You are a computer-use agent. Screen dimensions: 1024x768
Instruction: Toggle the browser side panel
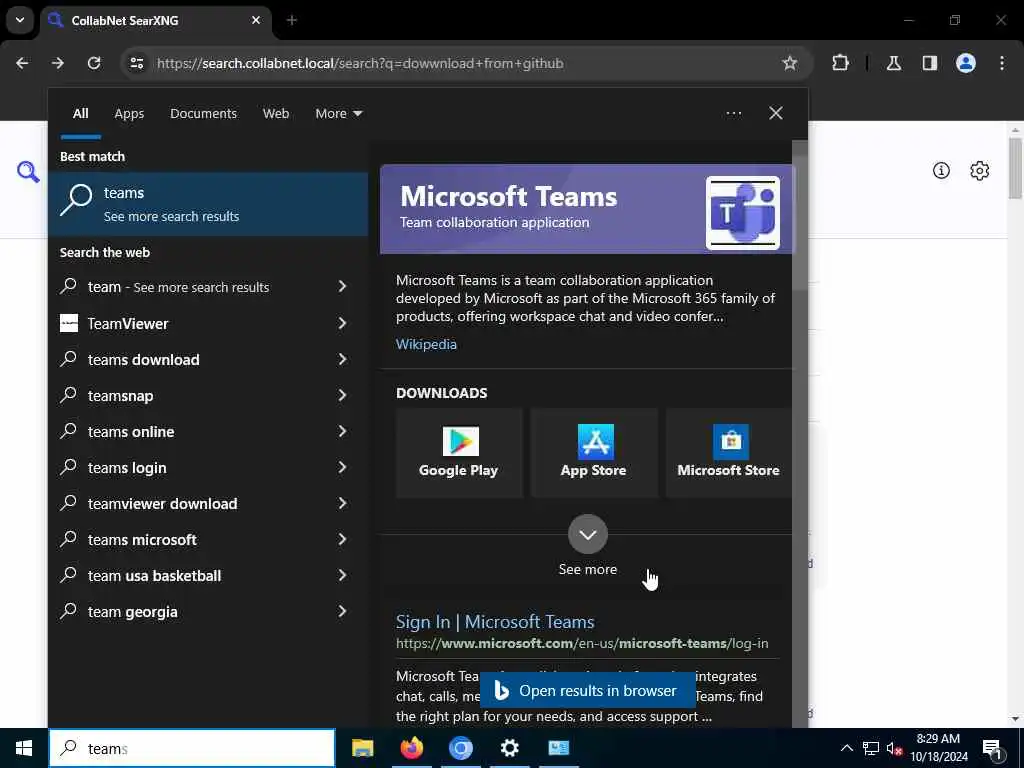(x=930, y=63)
